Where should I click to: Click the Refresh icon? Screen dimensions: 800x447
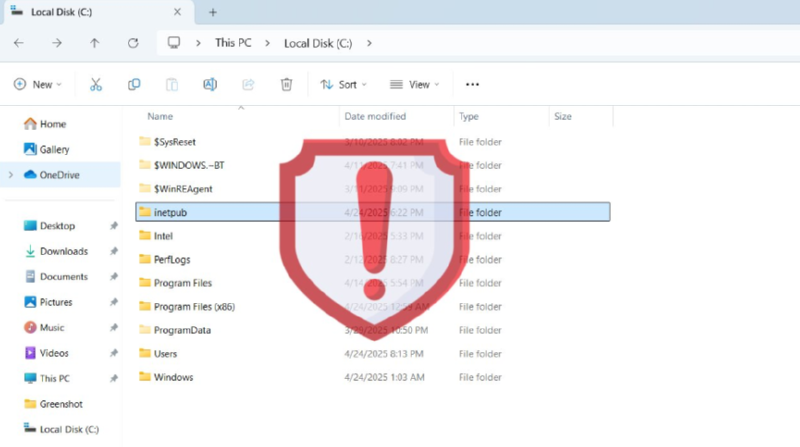tap(133, 43)
